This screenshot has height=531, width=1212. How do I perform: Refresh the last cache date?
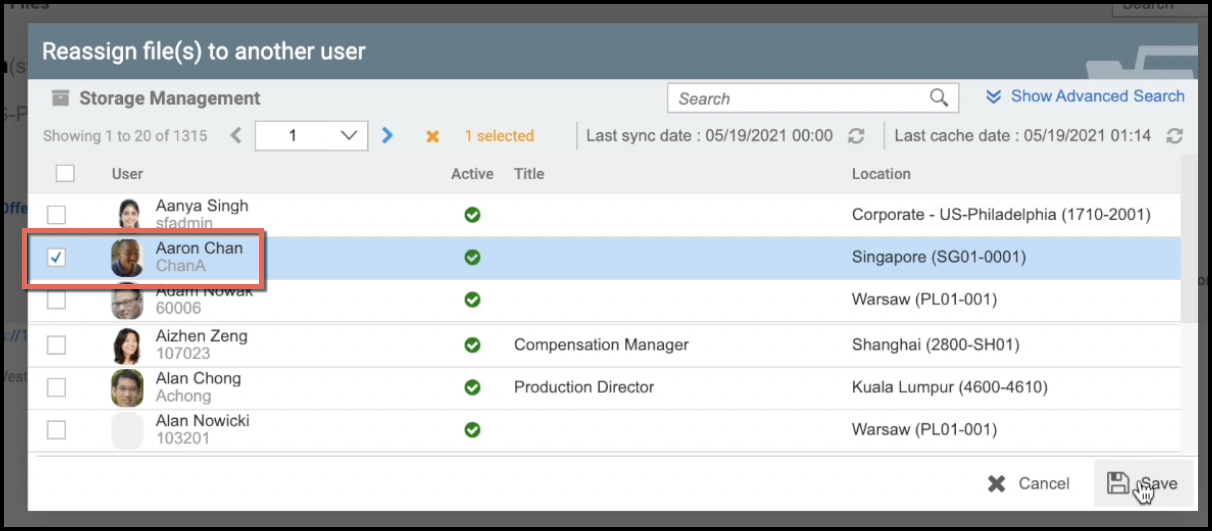pos(1174,136)
